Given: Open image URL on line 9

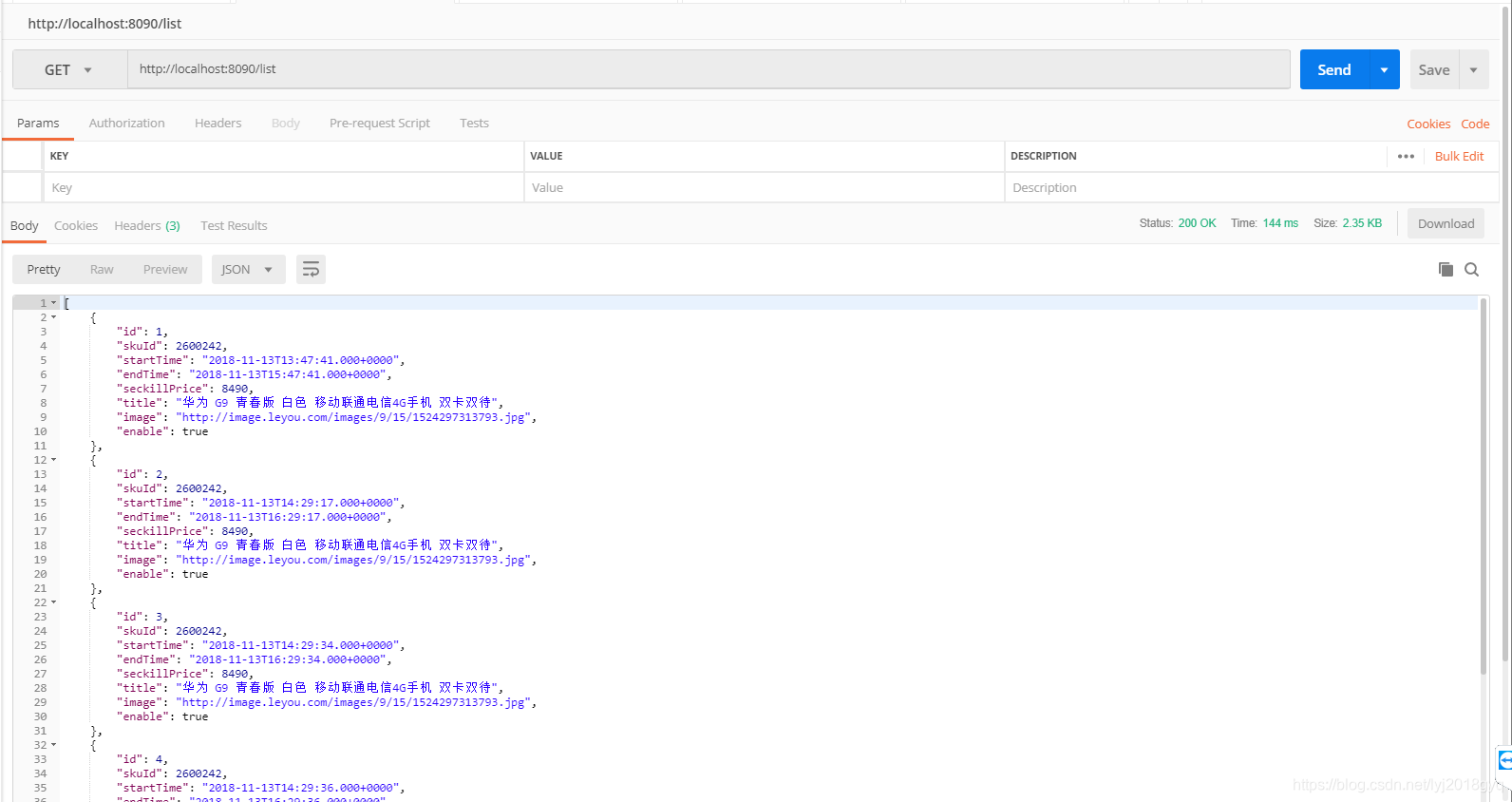Looking at the screenshot, I should click(353, 417).
